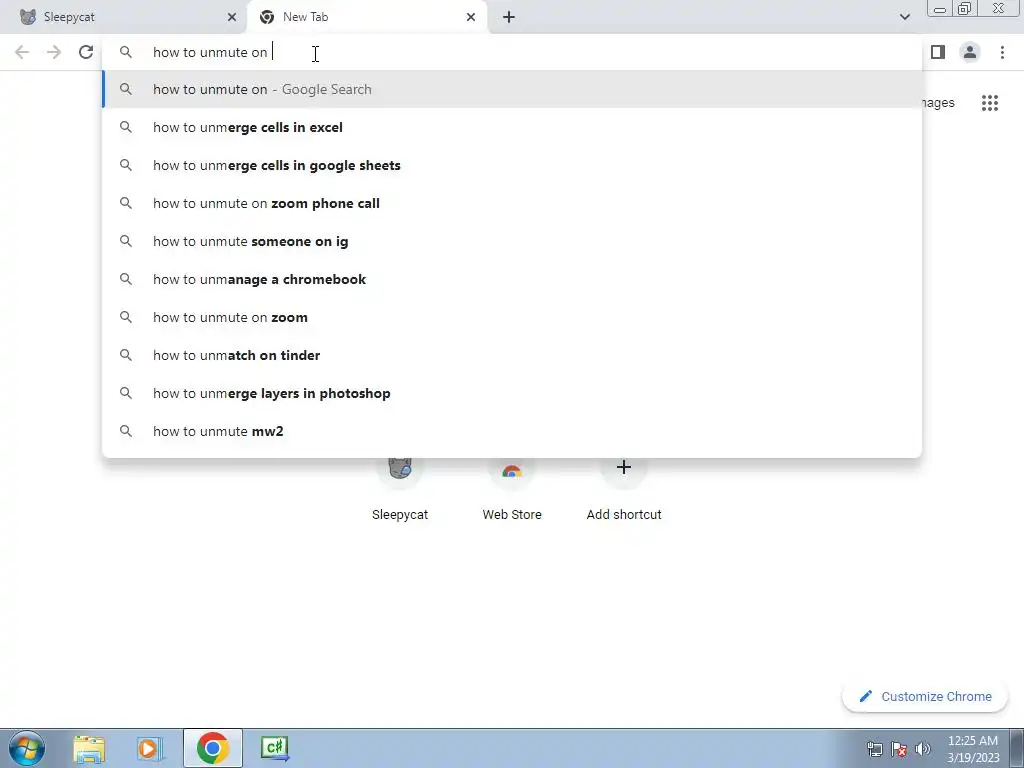1024x768 pixels.
Task: Open the taskbar clock showing 12:25 AM
Action: (973, 749)
